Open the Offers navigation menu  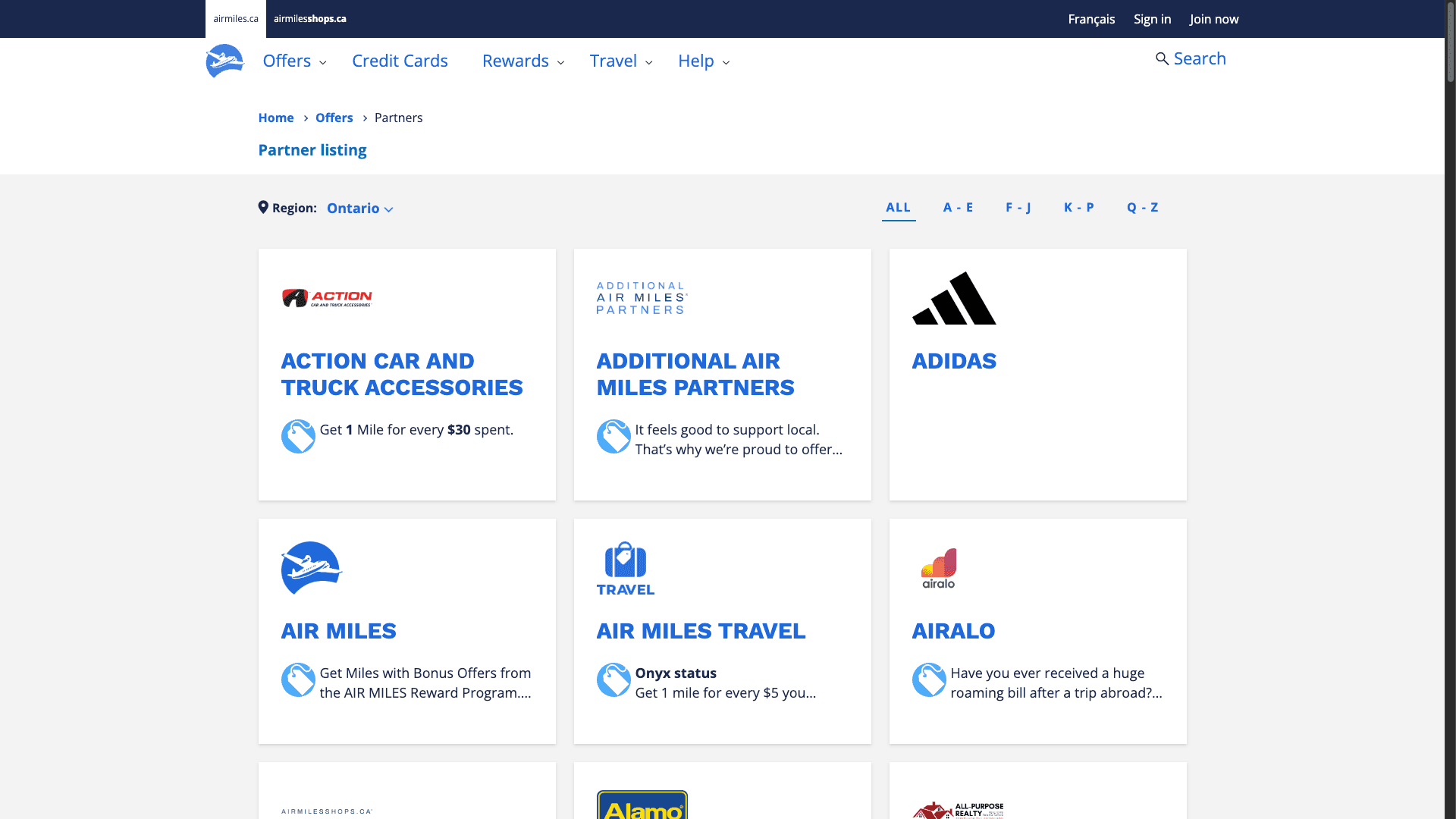[x=287, y=61]
